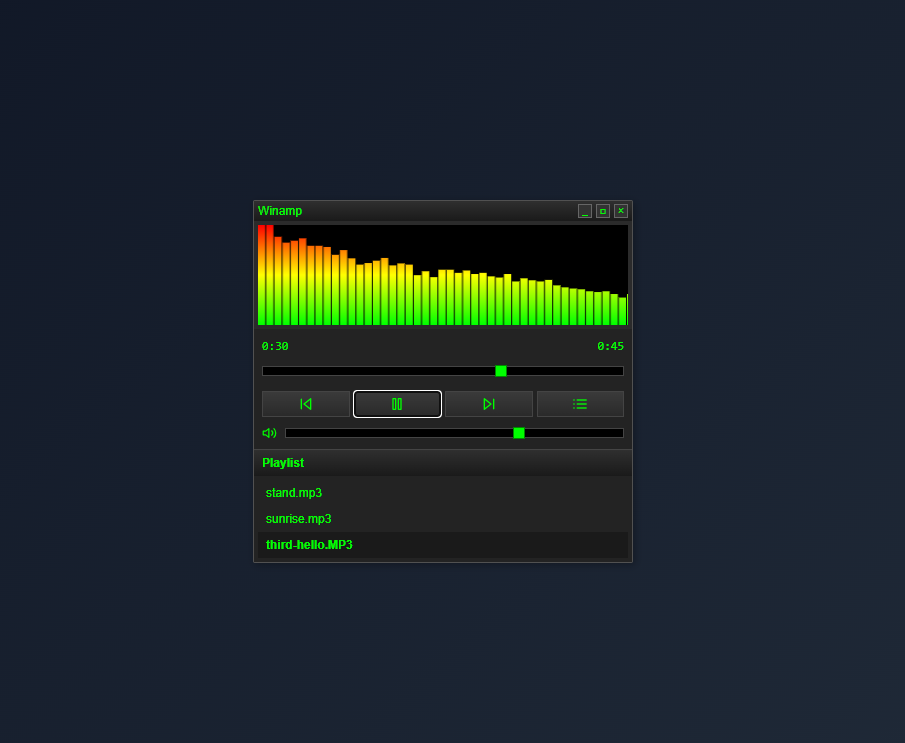Pause the currently playing song
Viewport: 905px width, 743px height.
point(397,404)
